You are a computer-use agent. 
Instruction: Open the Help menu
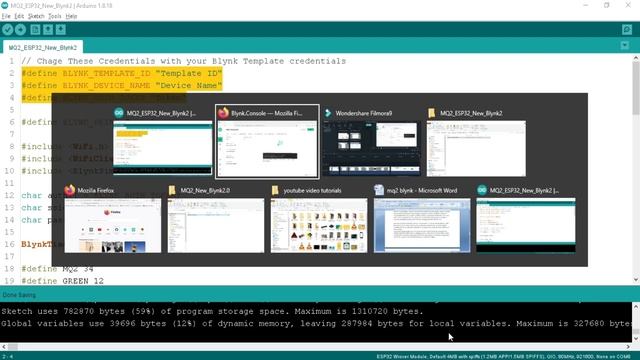[x=71, y=16]
